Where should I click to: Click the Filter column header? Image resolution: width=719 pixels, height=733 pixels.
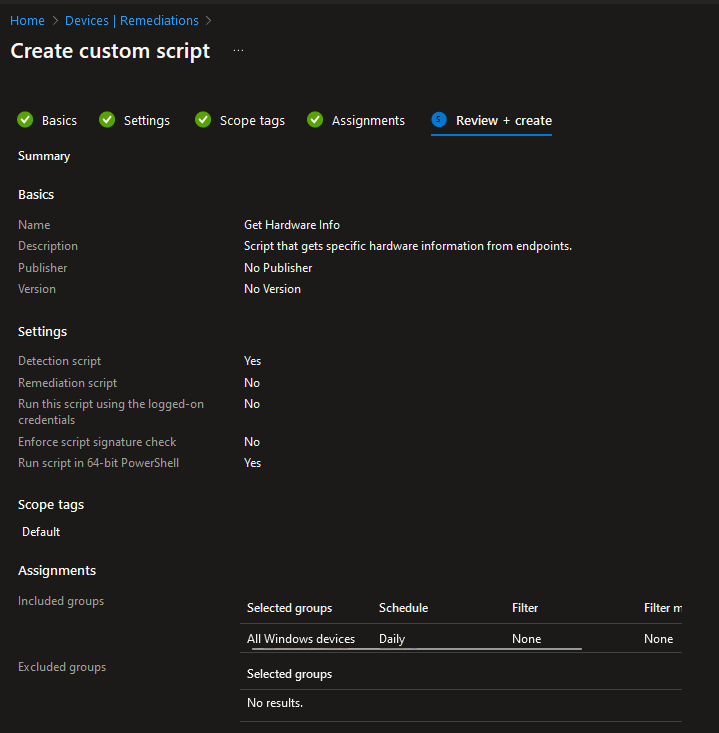525,608
